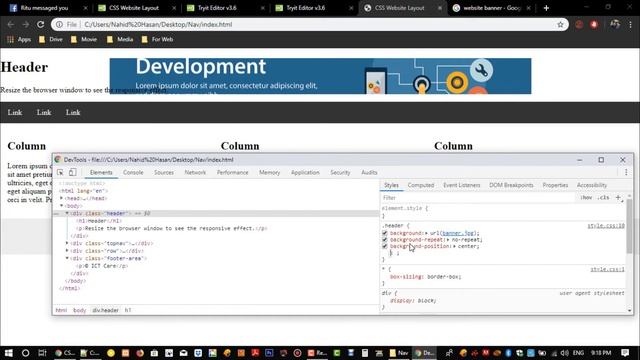Uncheck the background-repeat property checkbox
Screen dimensions: 640x360
[384, 240]
